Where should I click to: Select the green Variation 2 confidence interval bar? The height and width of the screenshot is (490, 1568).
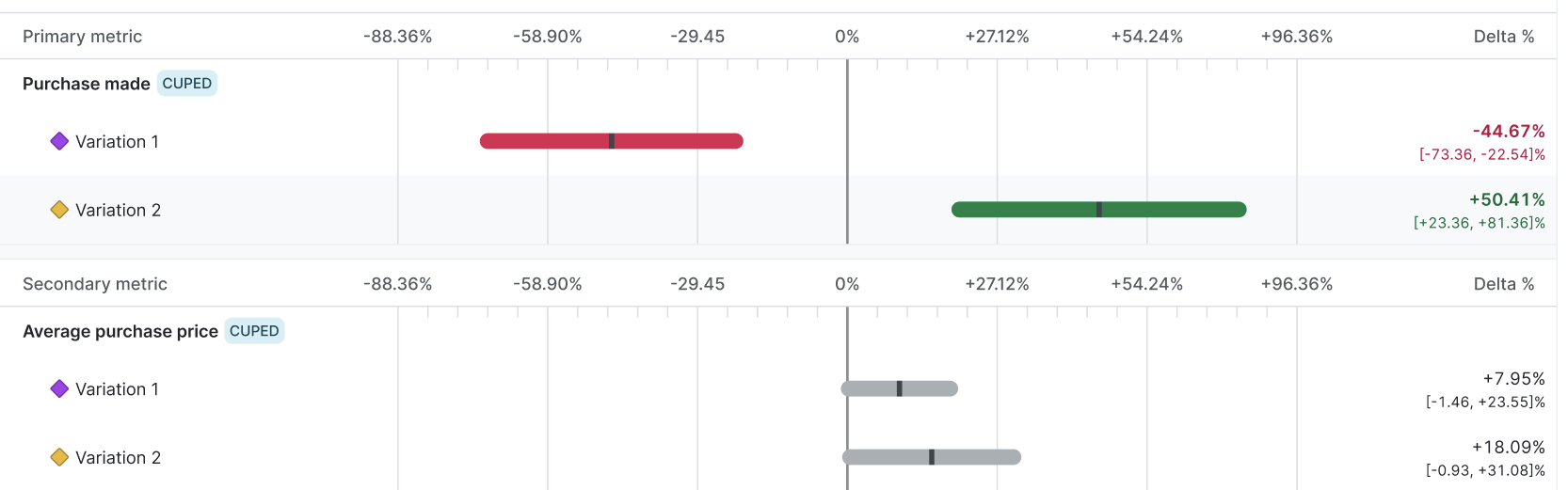1026,210
